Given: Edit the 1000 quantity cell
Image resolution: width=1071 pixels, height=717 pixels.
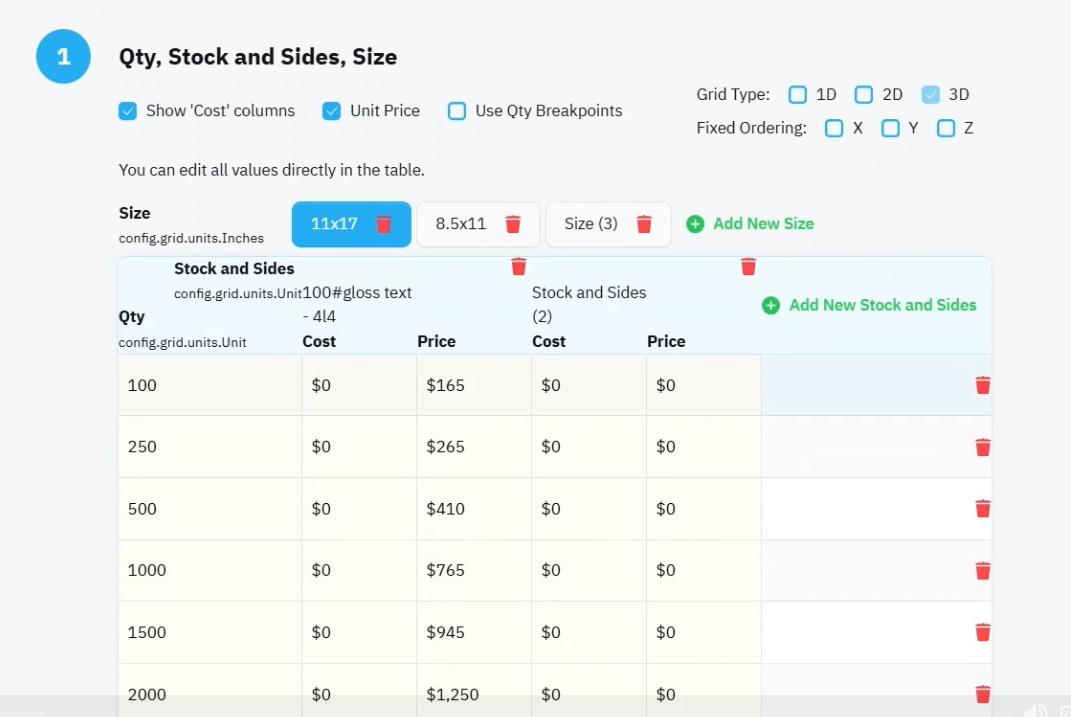Looking at the screenshot, I should (210, 570).
